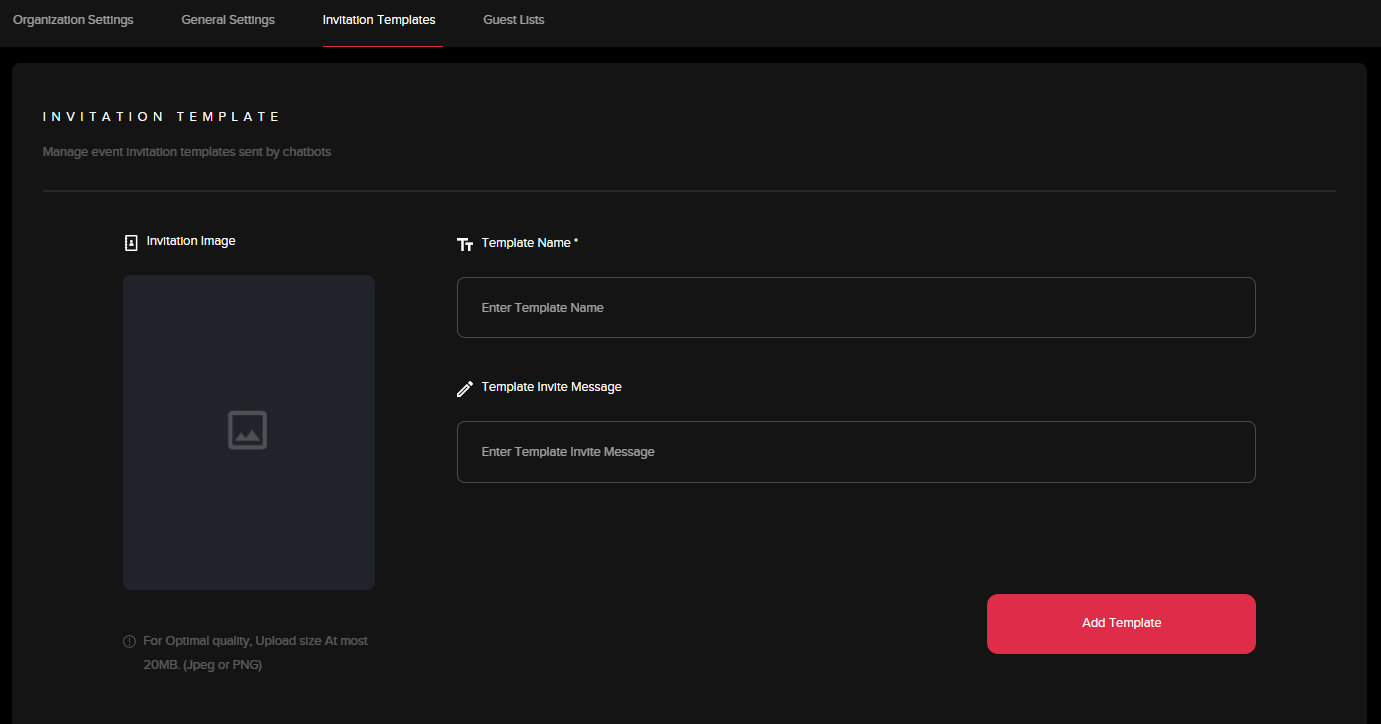Image resolution: width=1381 pixels, height=724 pixels.
Task: Click the Invitation Image label
Action: point(191,241)
